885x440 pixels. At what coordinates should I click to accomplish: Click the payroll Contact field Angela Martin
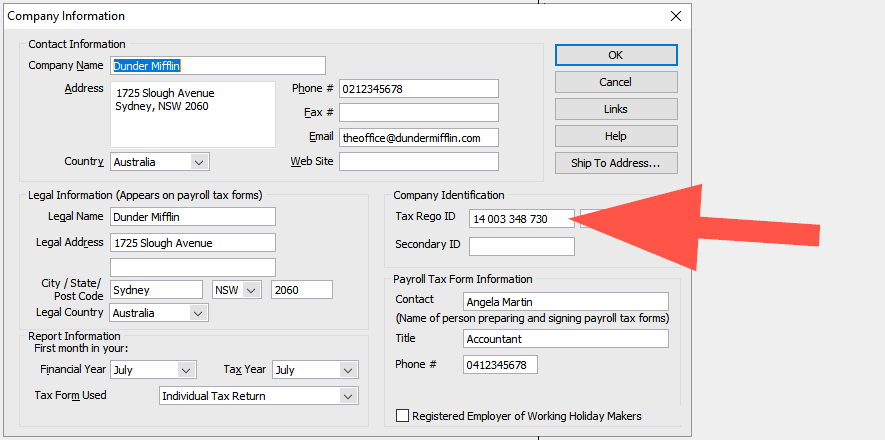[566, 302]
